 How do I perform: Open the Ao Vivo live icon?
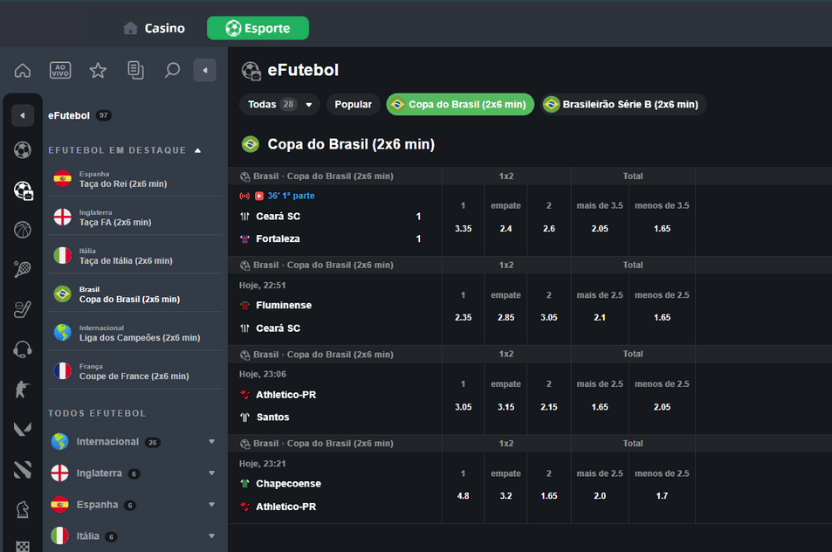click(60, 70)
